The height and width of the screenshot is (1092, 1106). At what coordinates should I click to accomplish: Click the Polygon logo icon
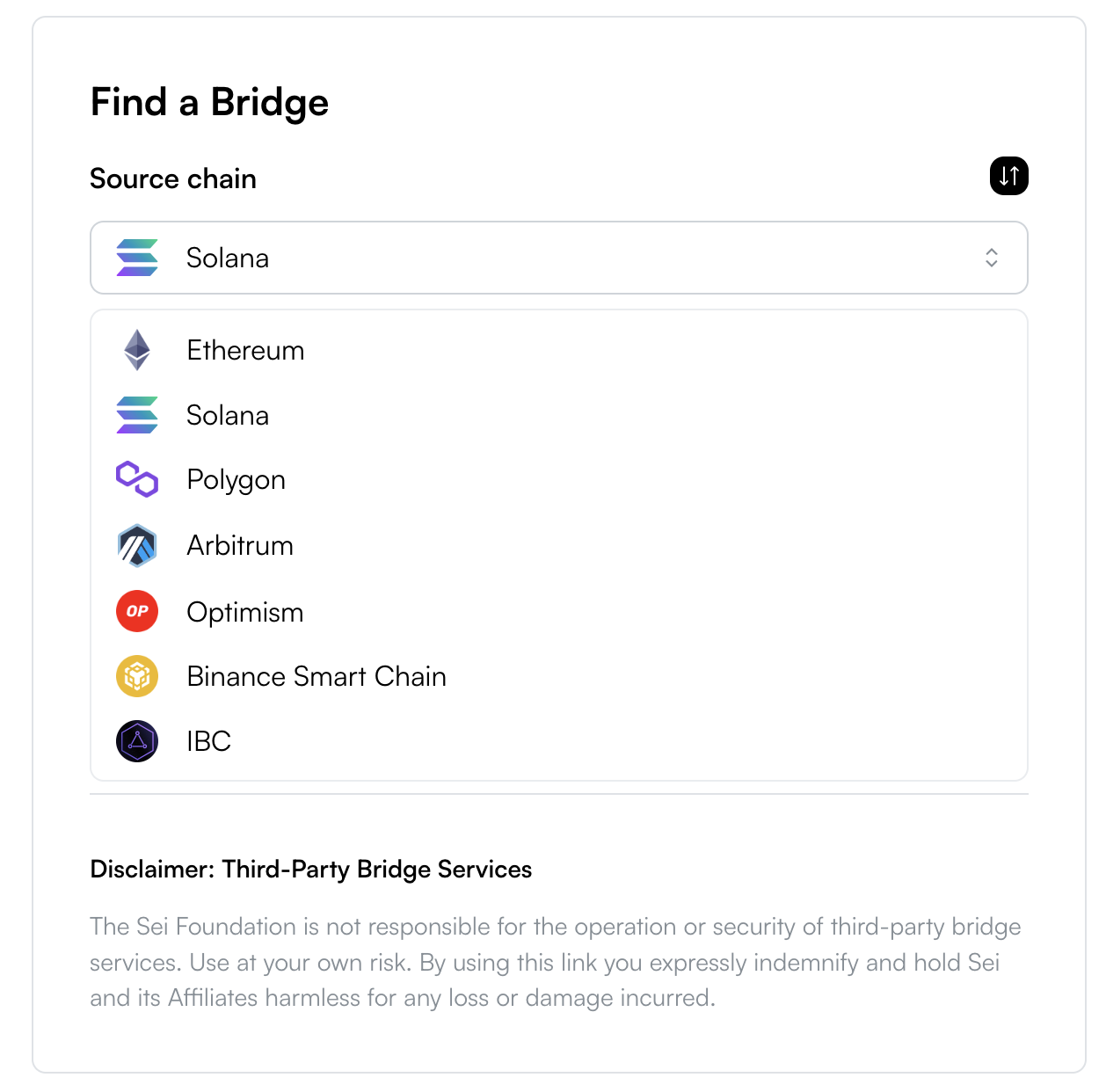(137, 479)
